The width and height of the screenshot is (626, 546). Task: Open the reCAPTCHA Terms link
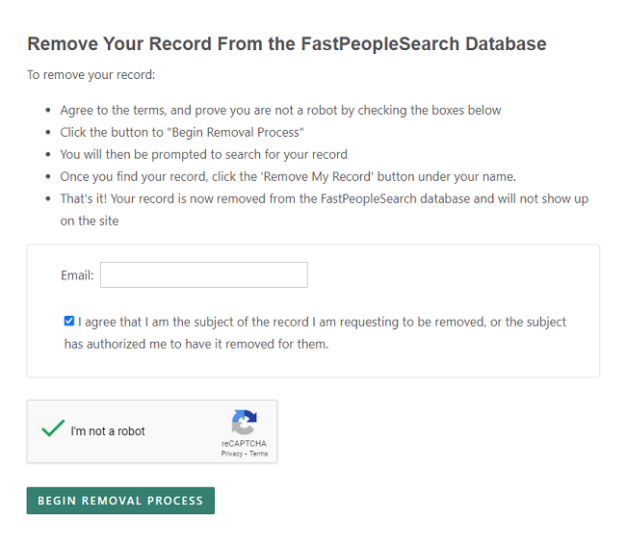click(259, 453)
